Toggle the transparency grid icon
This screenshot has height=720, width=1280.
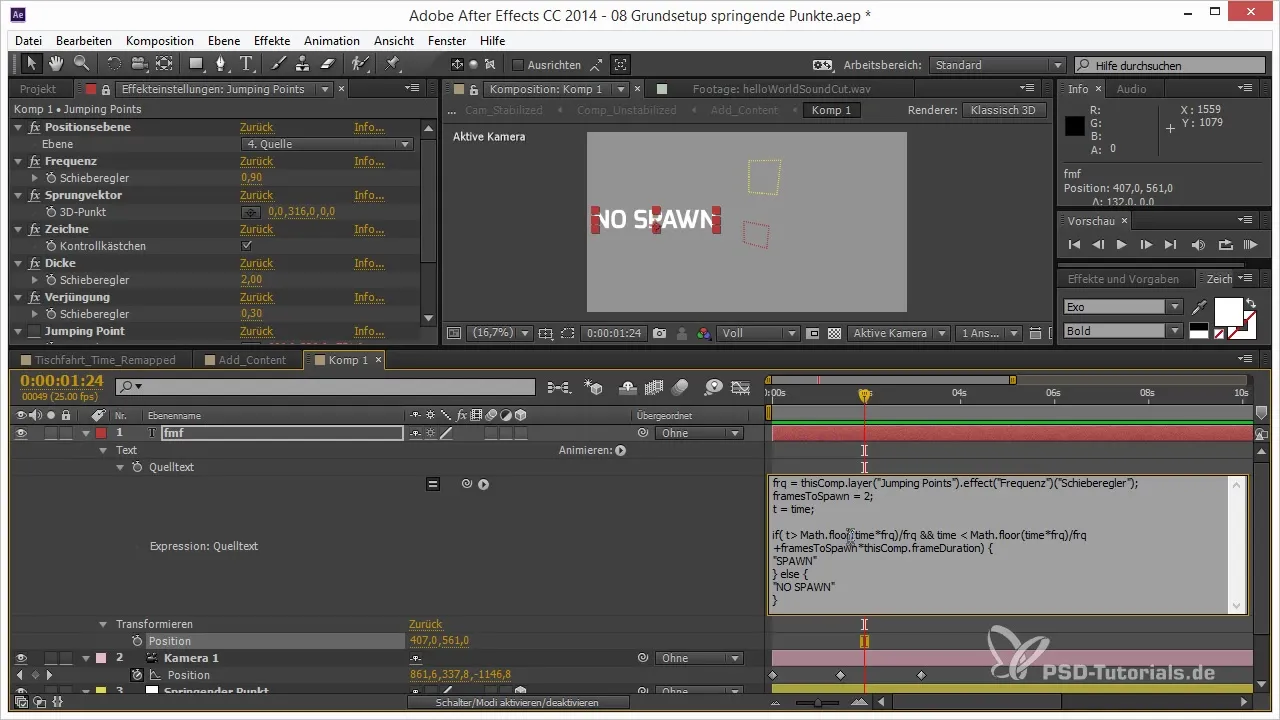click(x=833, y=333)
